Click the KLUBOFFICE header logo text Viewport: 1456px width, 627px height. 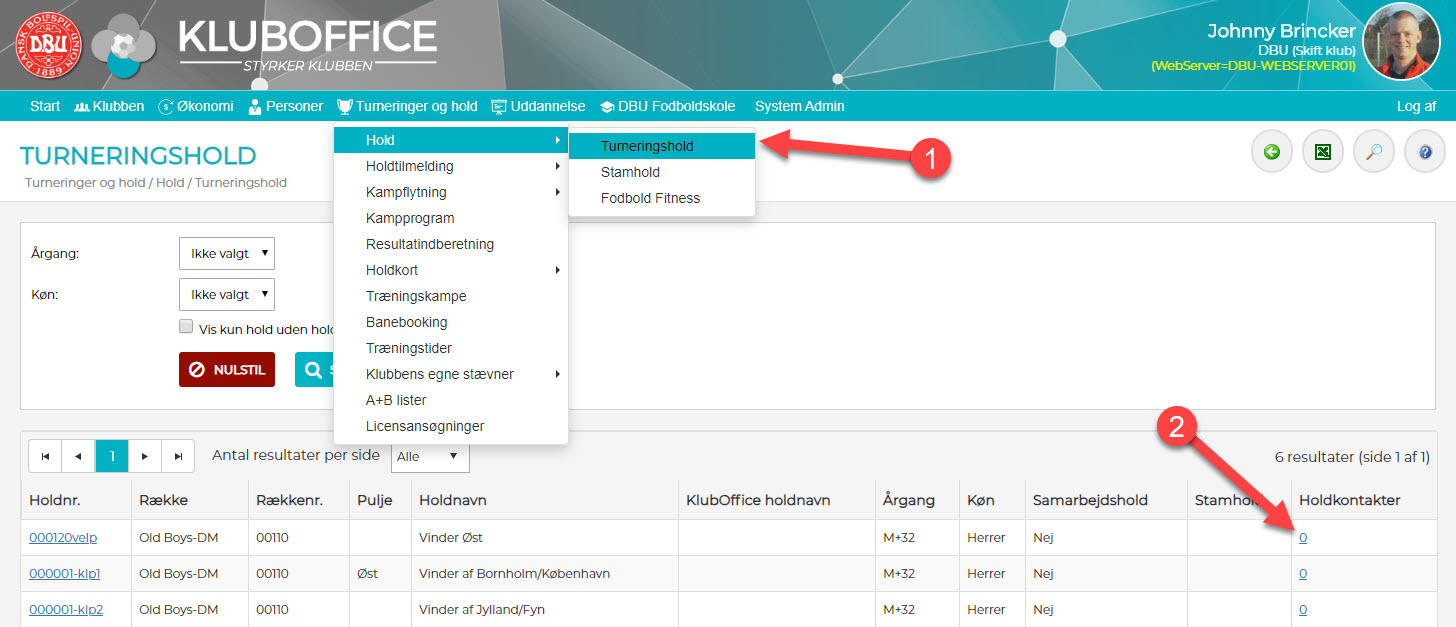pos(308,36)
